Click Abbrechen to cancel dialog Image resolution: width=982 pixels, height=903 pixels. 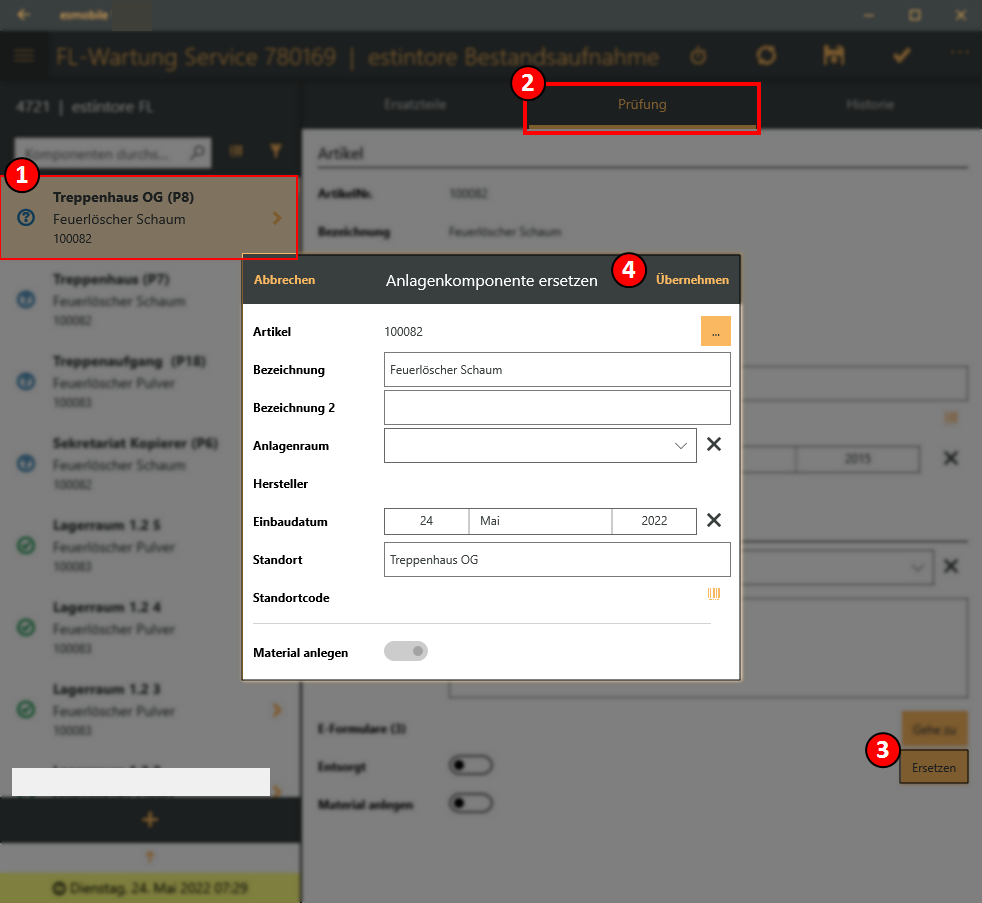(284, 280)
